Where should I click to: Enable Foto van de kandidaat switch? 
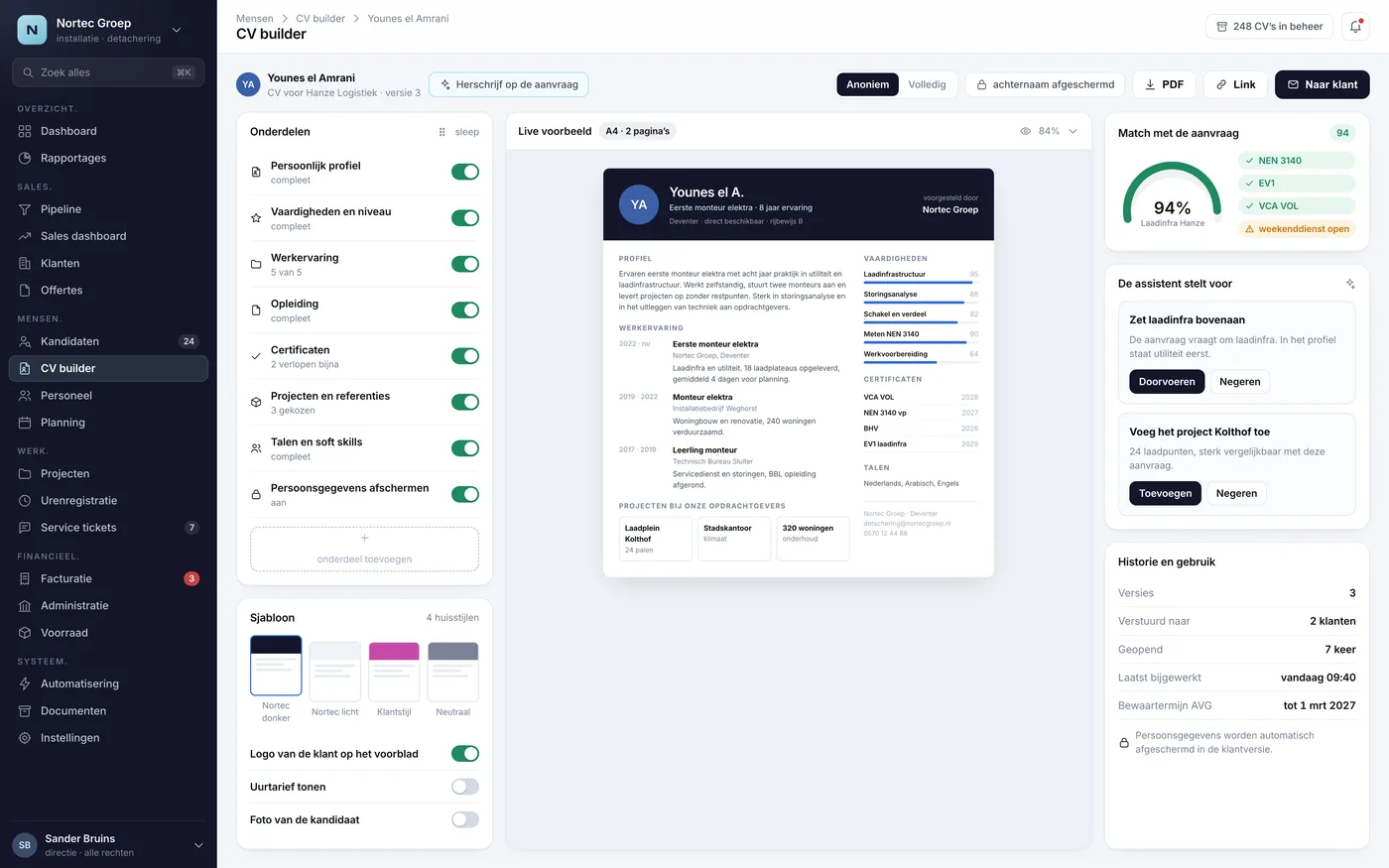click(x=465, y=819)
